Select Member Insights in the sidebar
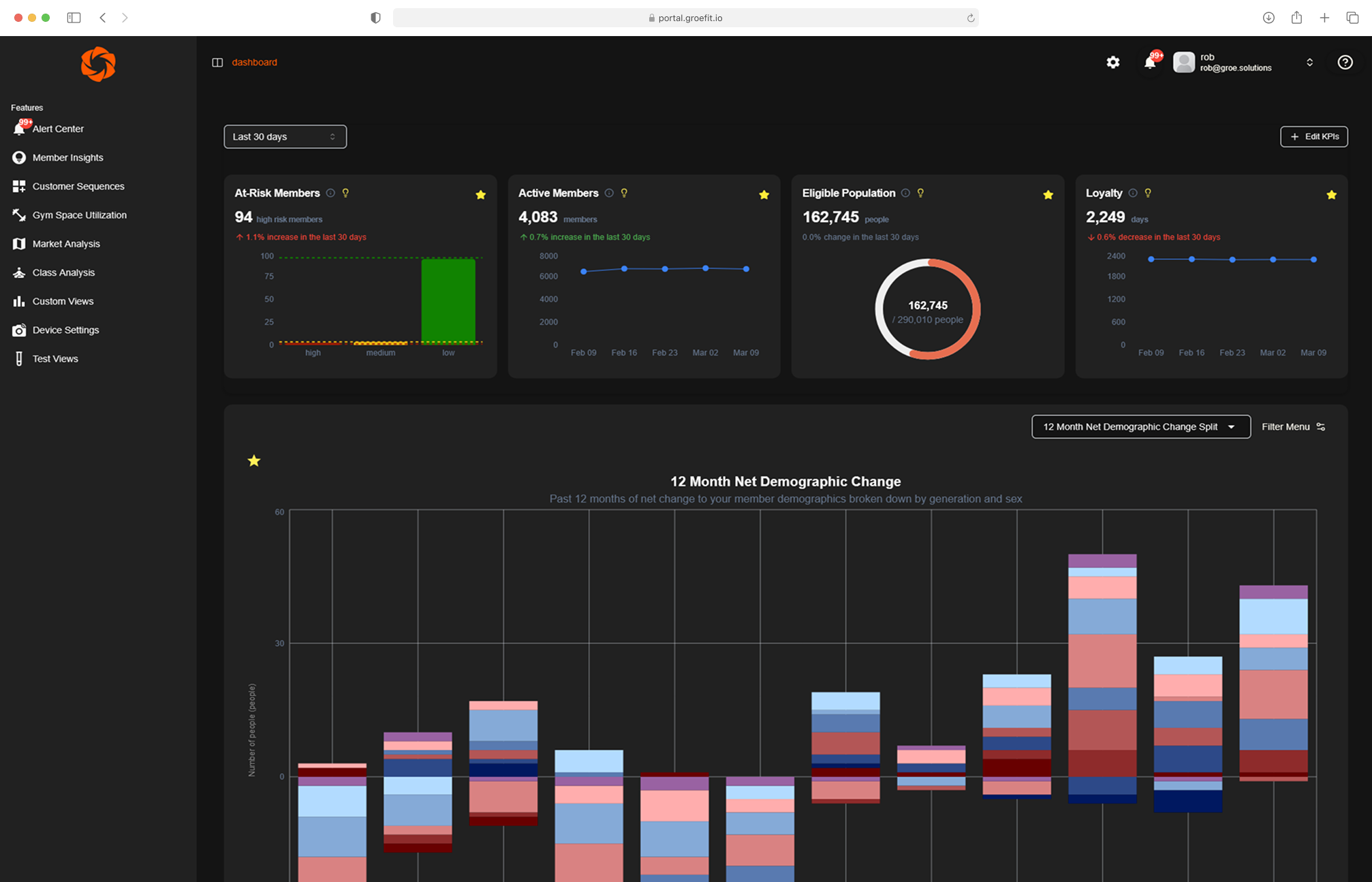The width and height of the screenshot is (1372, 882). (67, 157)
